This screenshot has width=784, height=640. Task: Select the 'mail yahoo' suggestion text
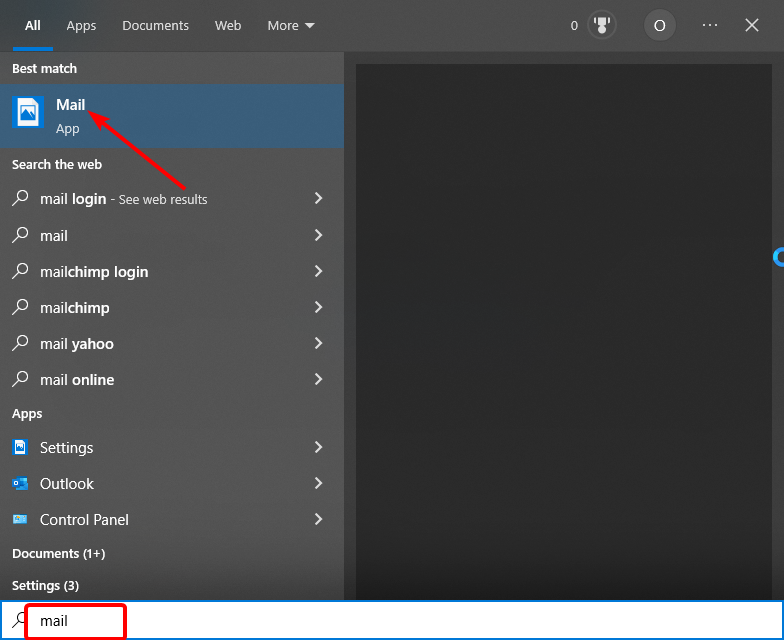[x=76, y=344]
